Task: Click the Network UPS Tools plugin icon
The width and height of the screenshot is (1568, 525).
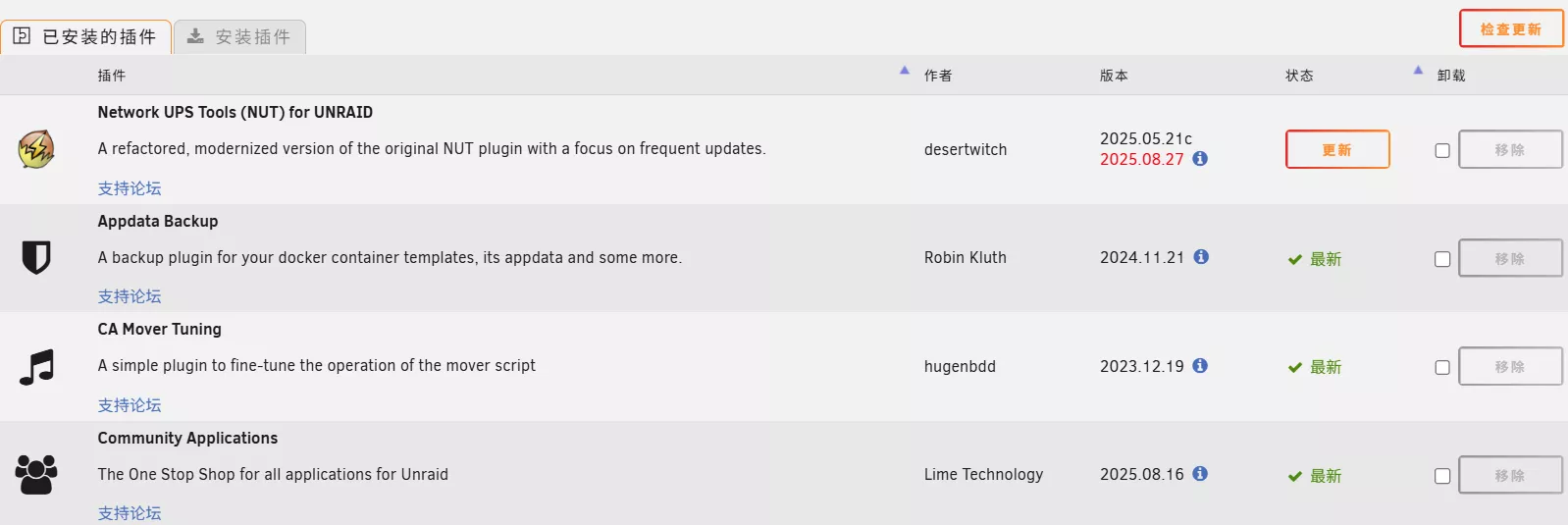Action: pyautogui.click(x=36, y=149)
